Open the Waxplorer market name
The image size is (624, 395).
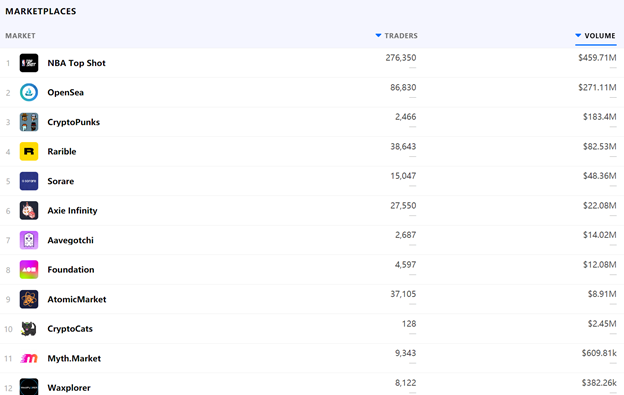(69, 388)
